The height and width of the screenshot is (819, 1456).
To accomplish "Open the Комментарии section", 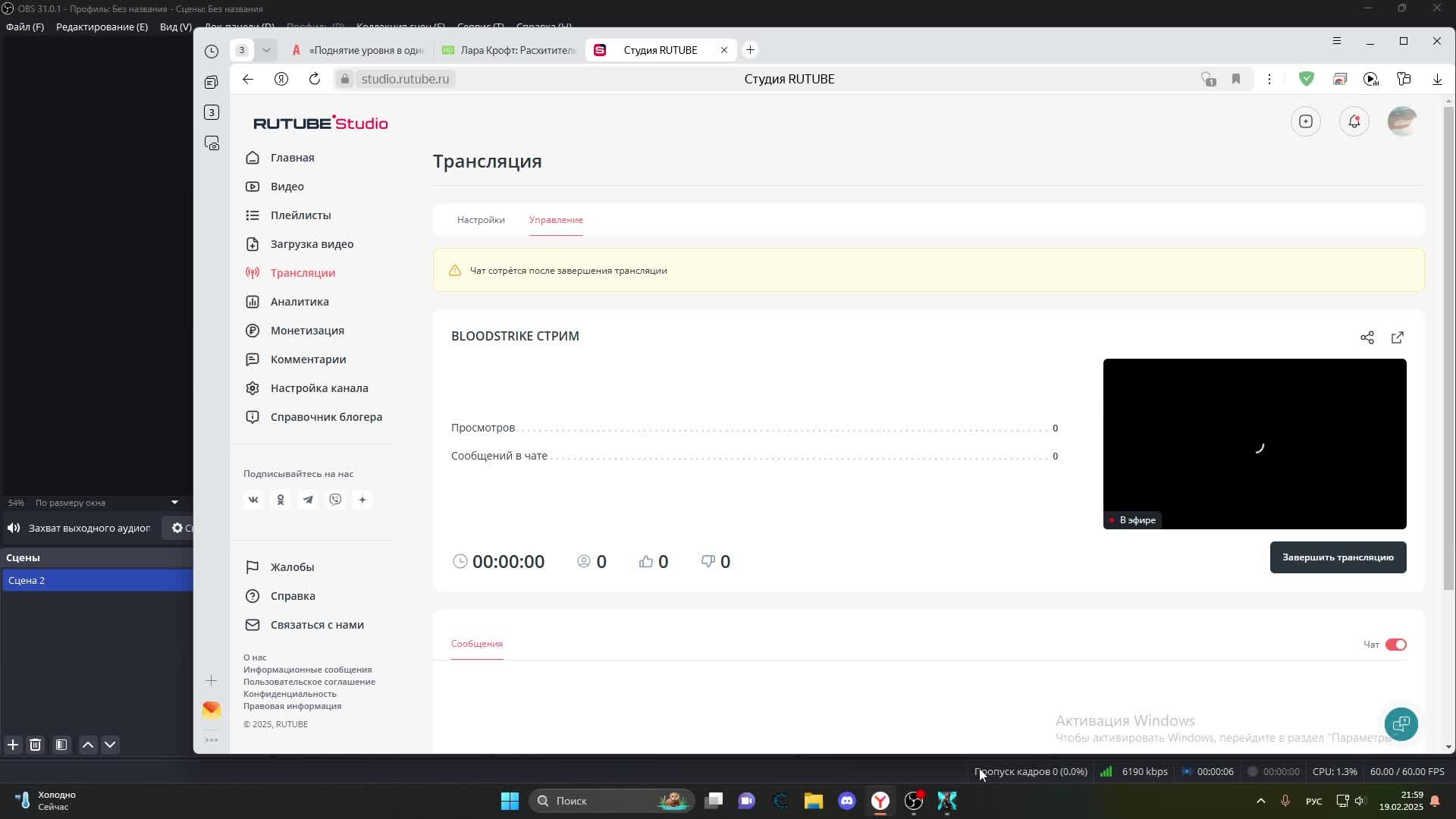I will pos(308,359).
